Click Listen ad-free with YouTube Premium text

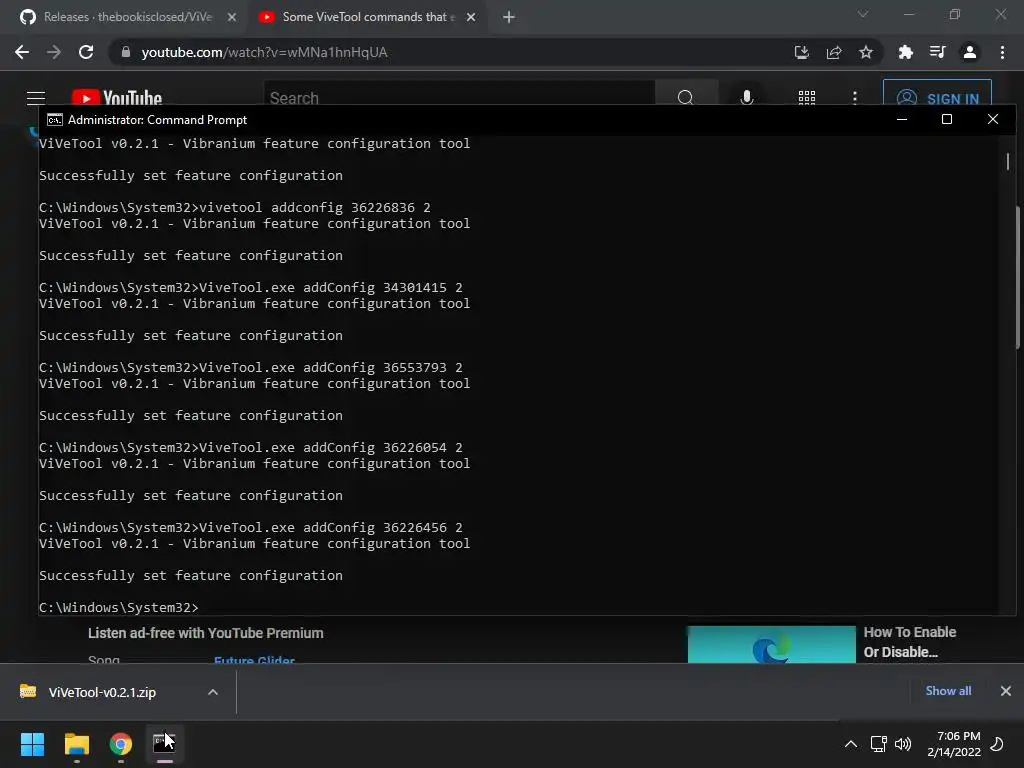pos(206,633)
